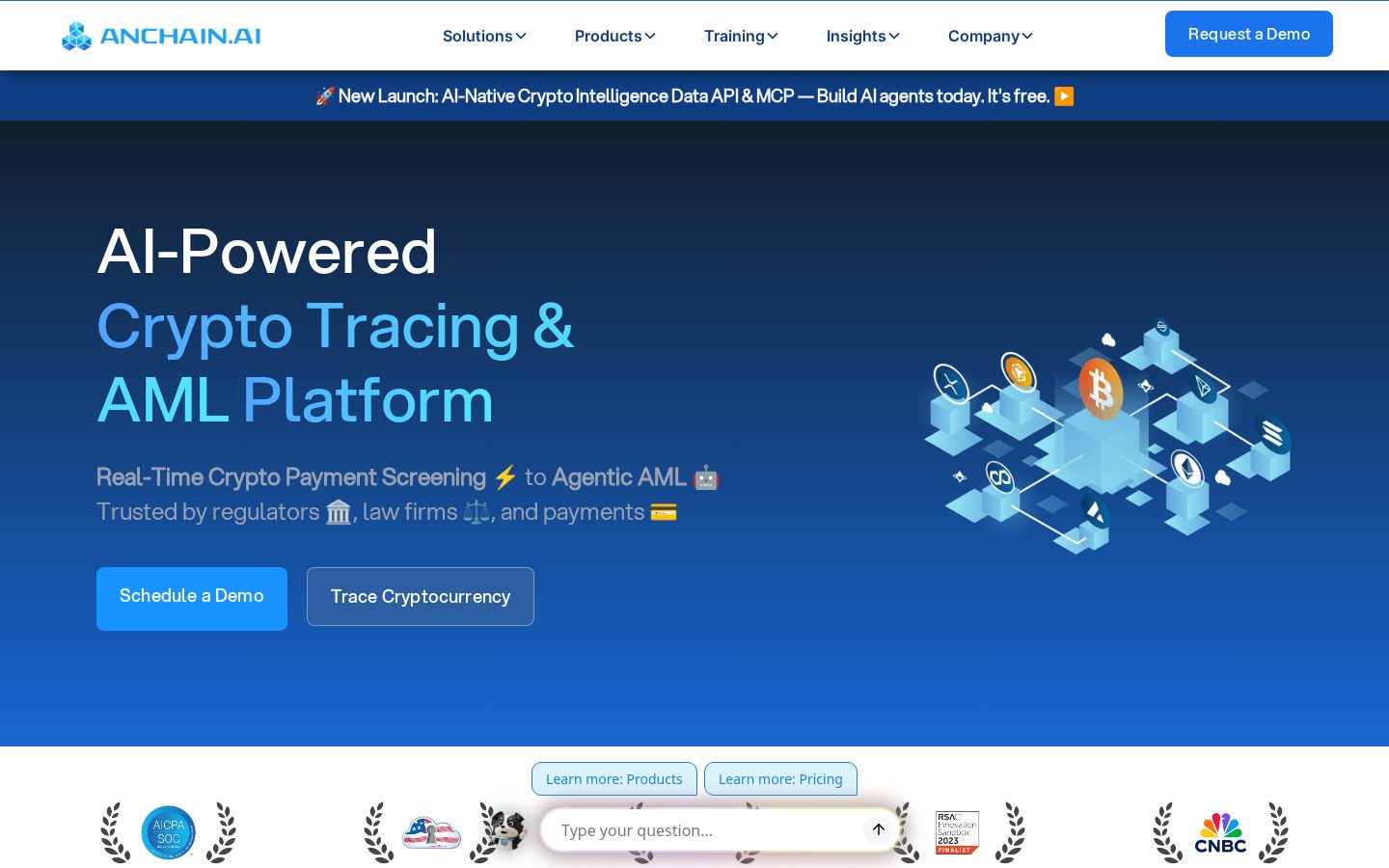Expand the chevron beside Products

(650, 37)
